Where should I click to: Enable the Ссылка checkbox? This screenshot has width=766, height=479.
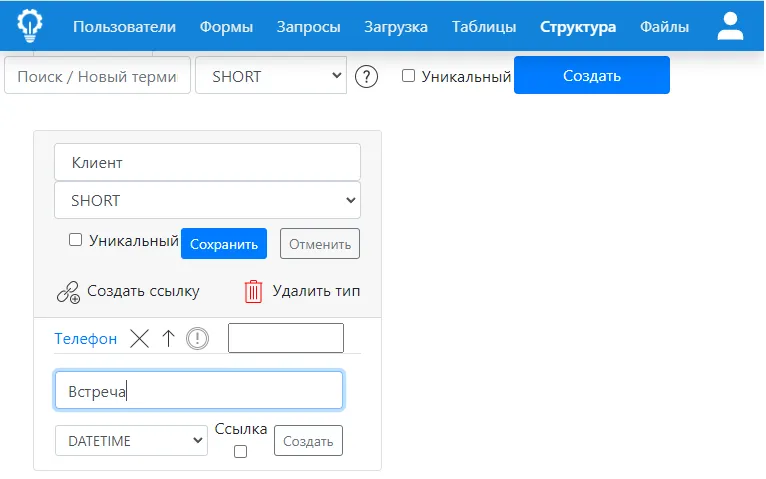pyautogui.click(x=240, y=452)
